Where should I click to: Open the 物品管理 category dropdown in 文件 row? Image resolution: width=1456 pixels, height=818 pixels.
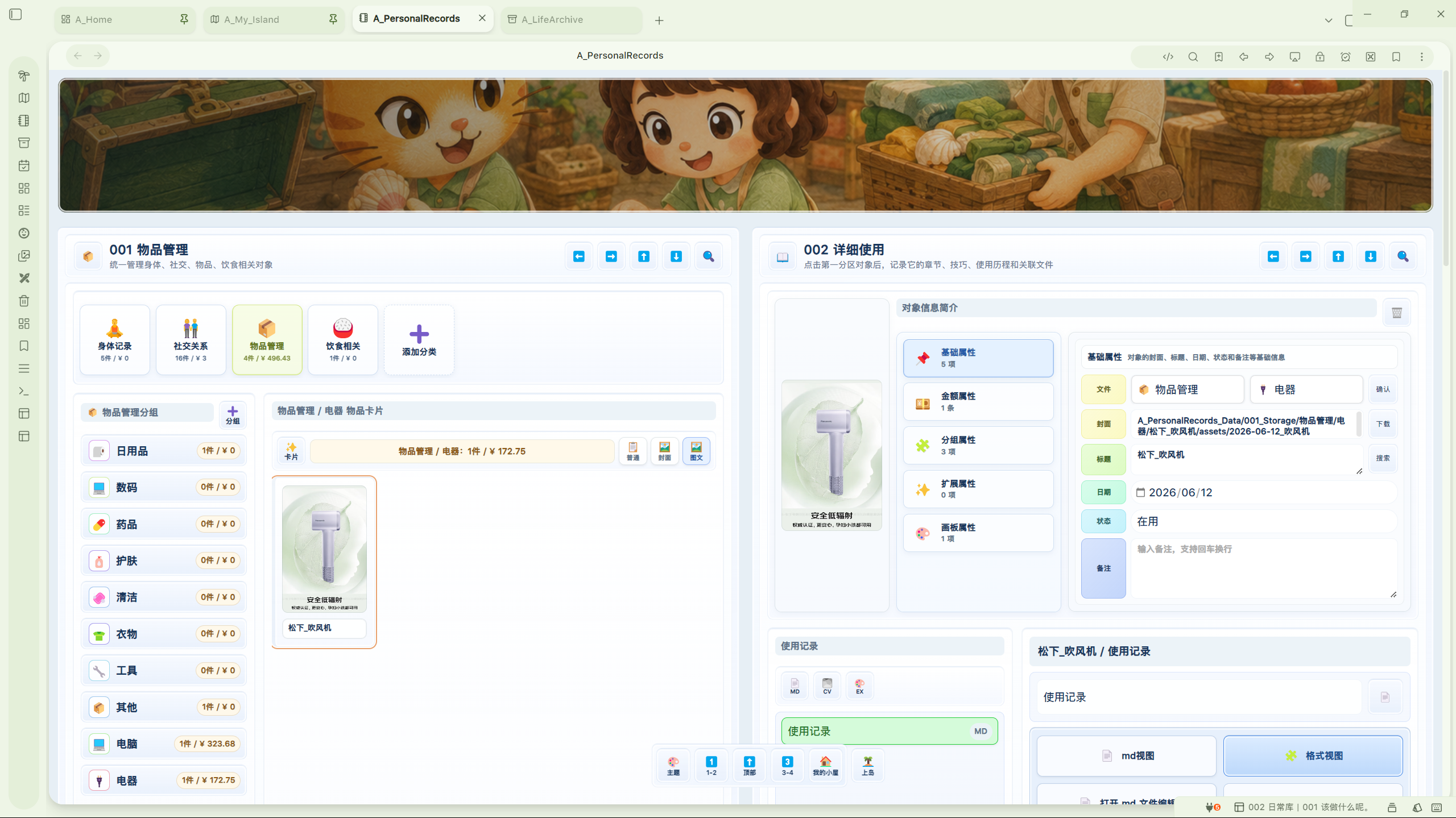pos(1188,389)
